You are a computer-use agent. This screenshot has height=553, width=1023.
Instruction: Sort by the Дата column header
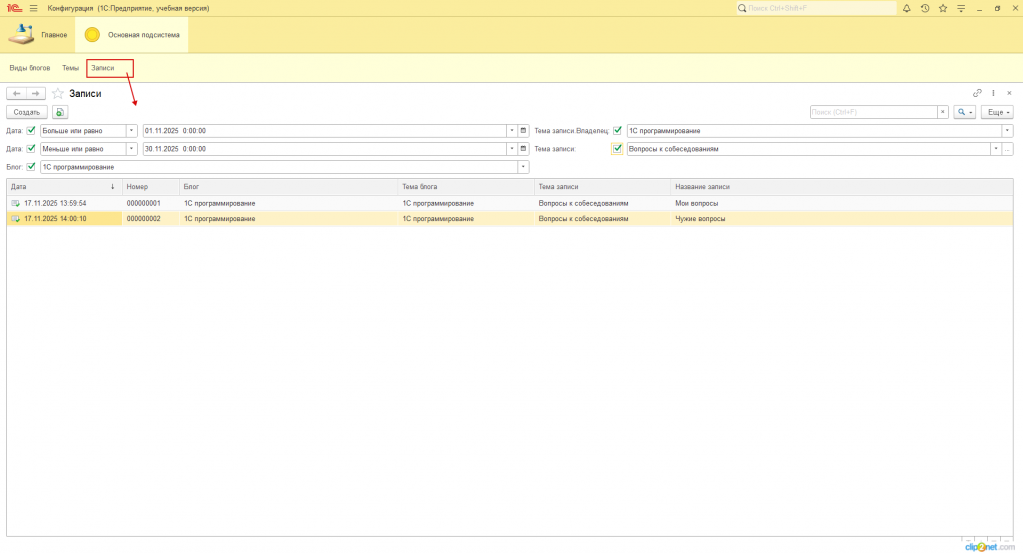64,187
